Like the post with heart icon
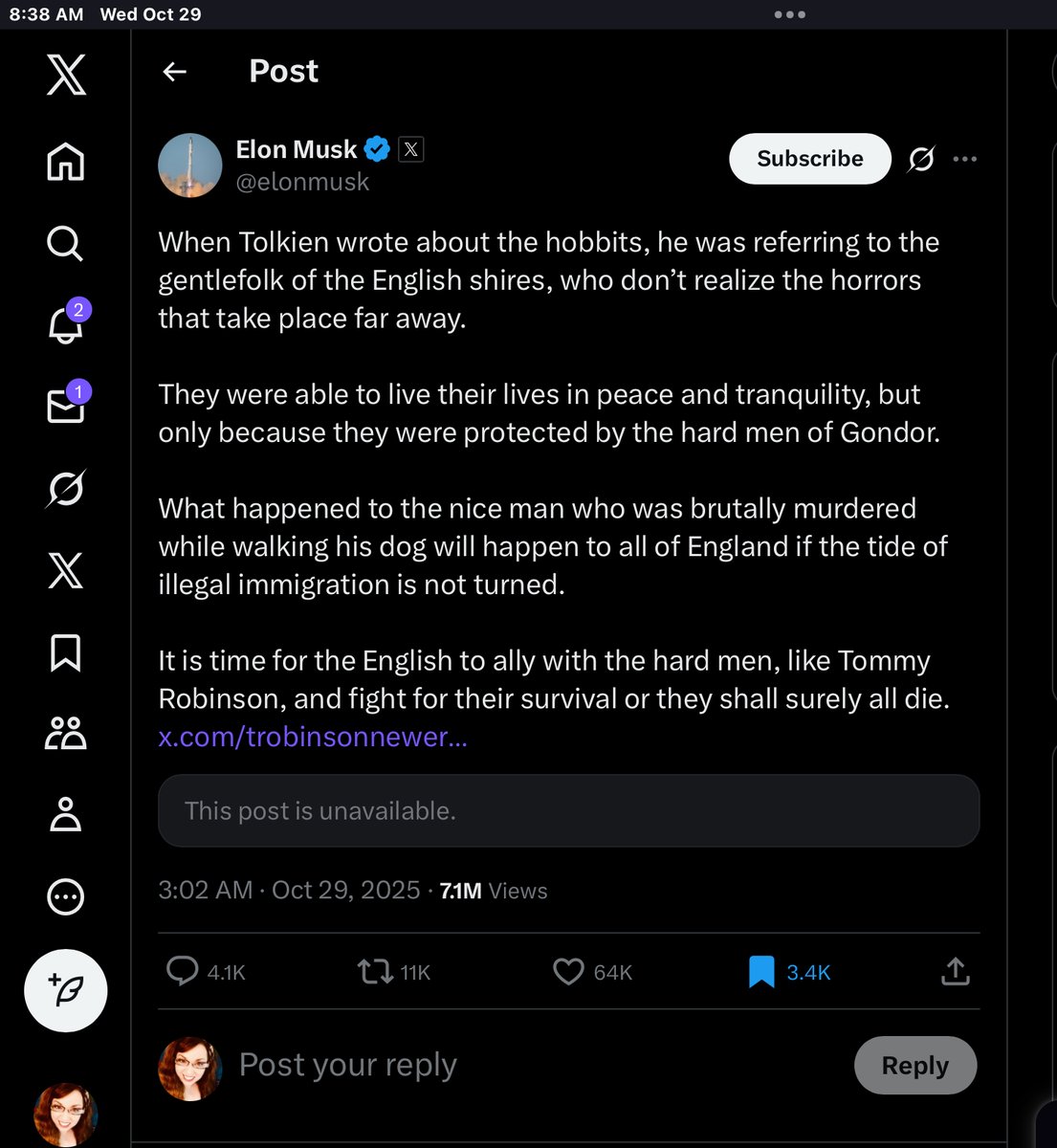This screenshot has width=1057, height=1148. pos(568,972)
